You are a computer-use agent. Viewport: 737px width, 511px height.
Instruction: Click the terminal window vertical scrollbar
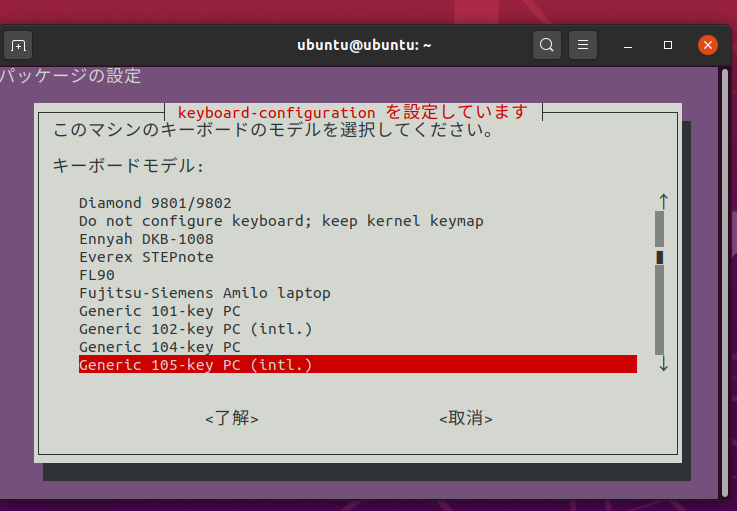(x=724, y=282)
